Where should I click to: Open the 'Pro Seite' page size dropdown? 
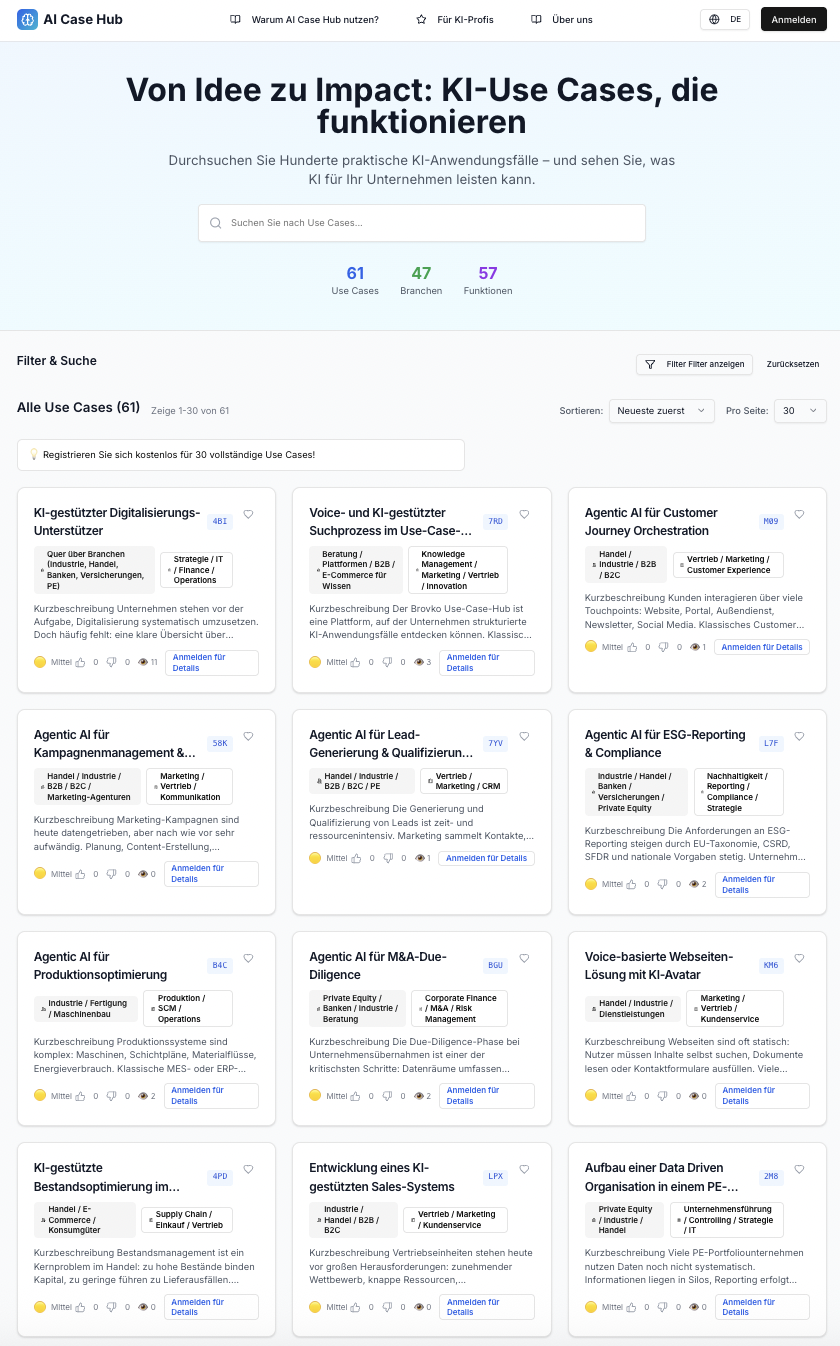(800, 410)
